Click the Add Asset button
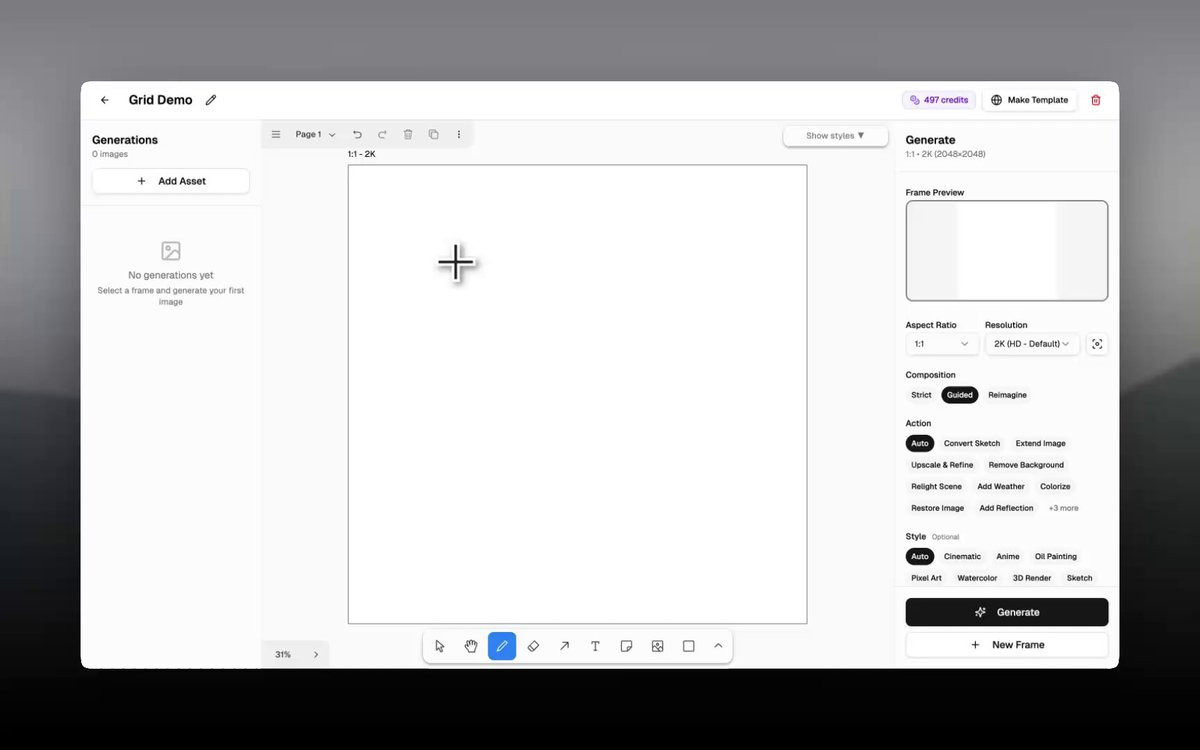This screenshot has width=1200, height=750. (x=171, y=181)
